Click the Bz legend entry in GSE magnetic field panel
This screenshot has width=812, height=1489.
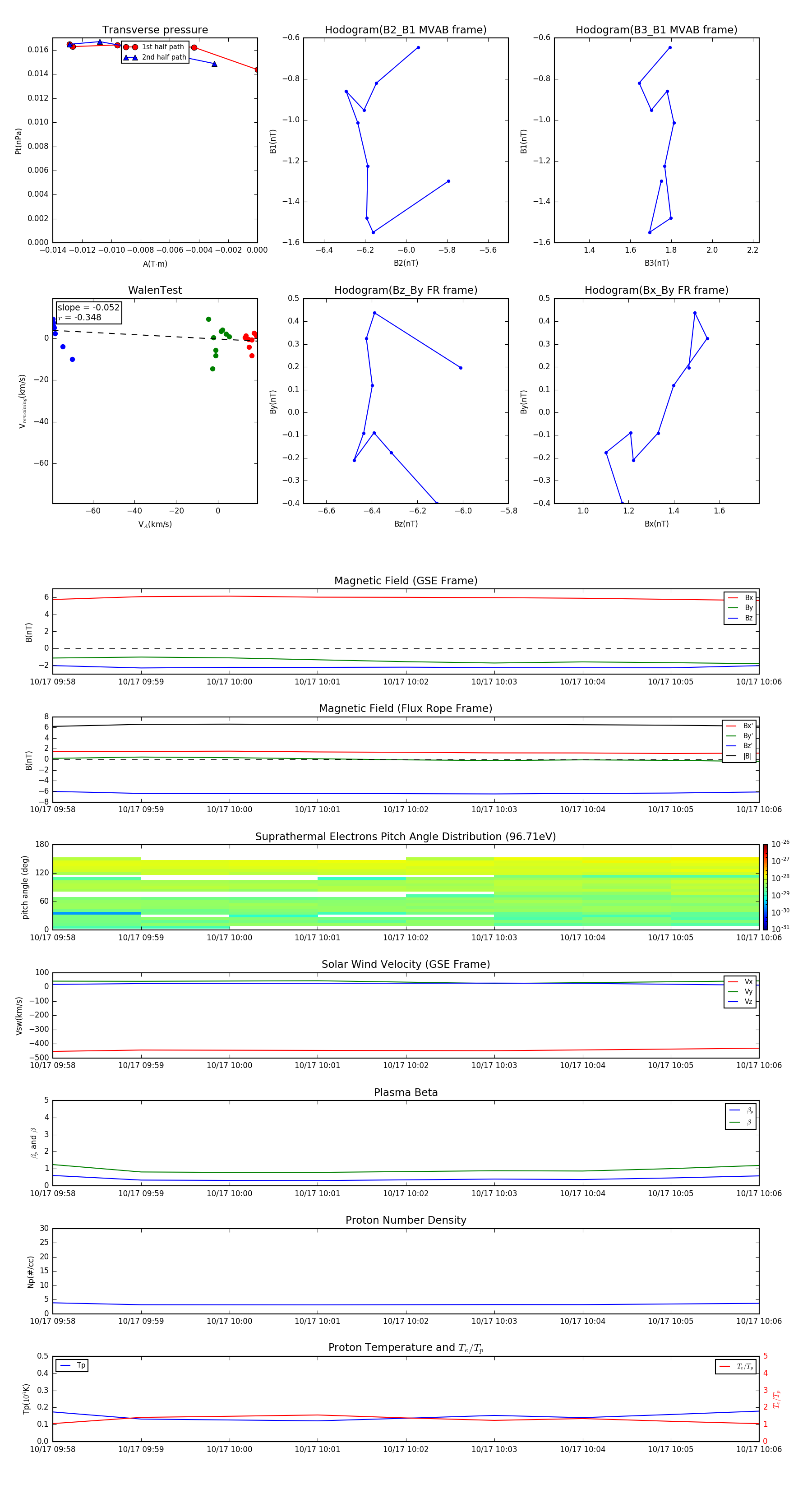coord(740,619)
